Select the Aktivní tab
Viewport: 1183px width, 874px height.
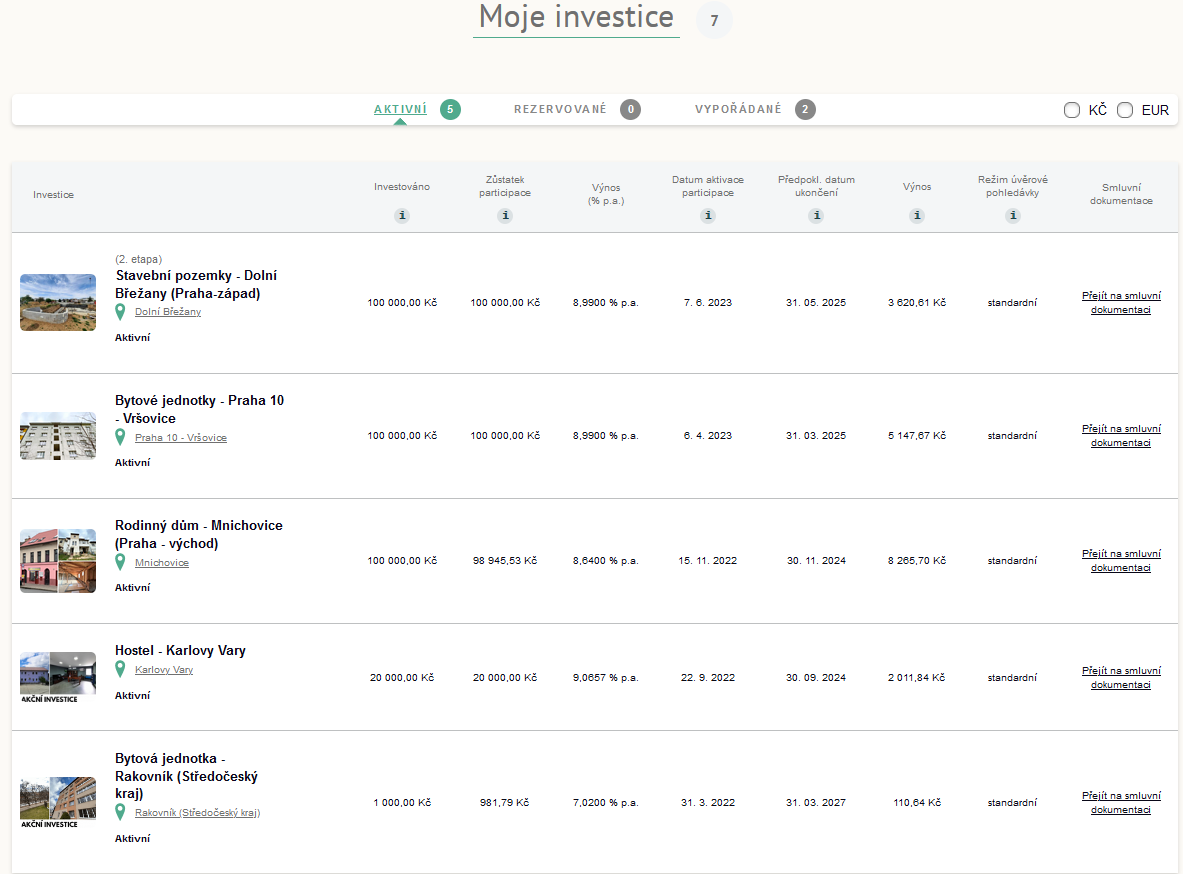click(x=400, y=109)
